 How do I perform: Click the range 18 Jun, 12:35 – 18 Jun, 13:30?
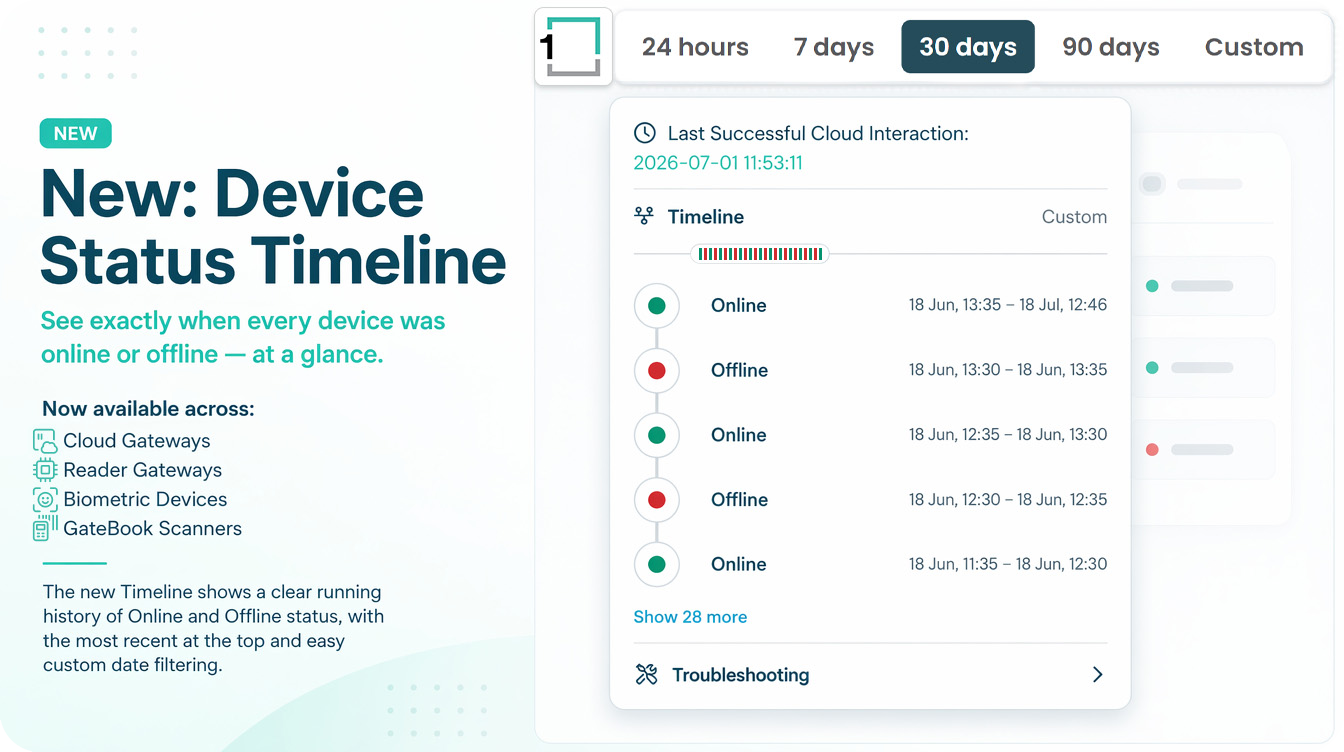pos(1008,434)
